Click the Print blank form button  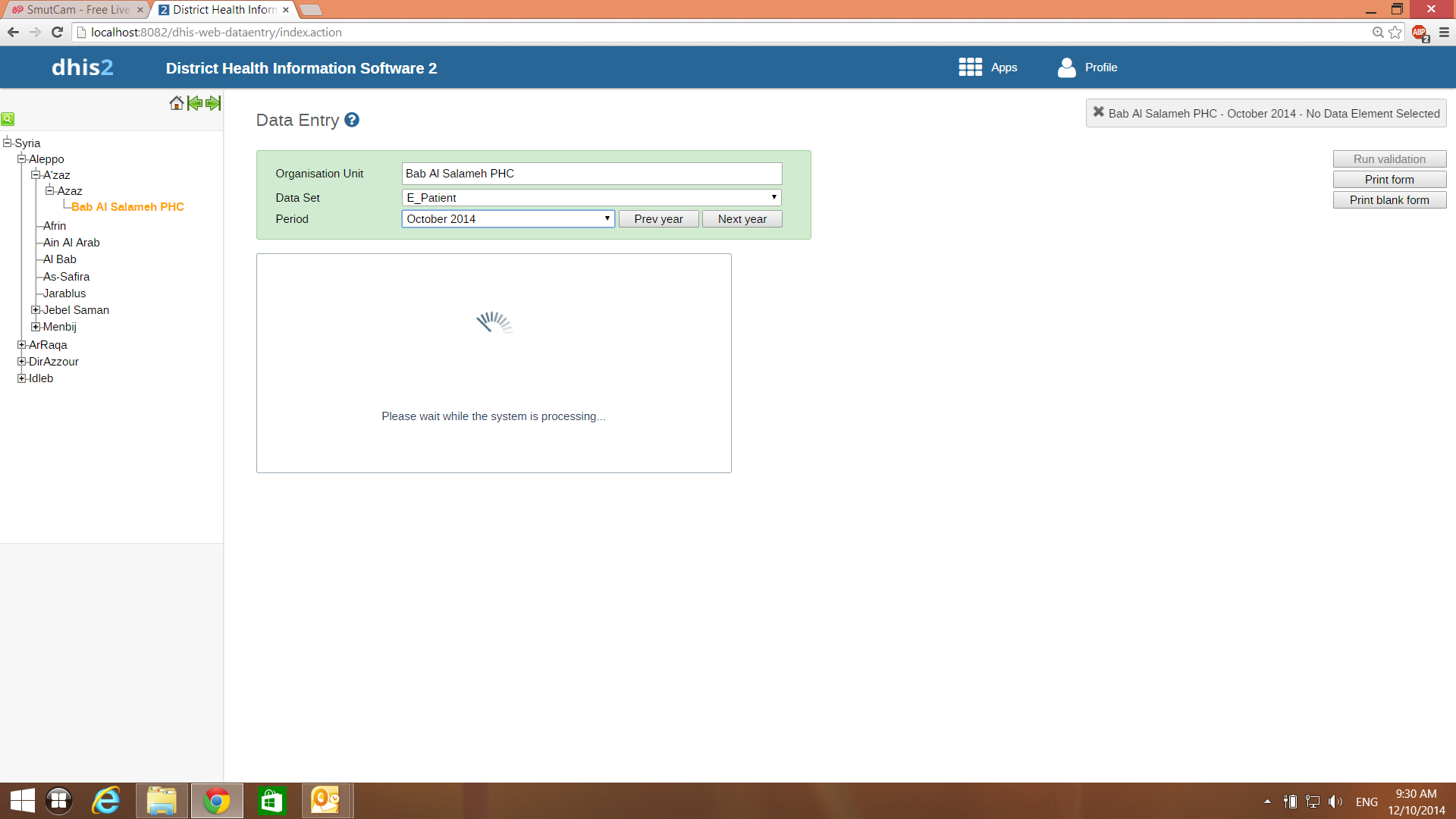[x=1389, y=200]
